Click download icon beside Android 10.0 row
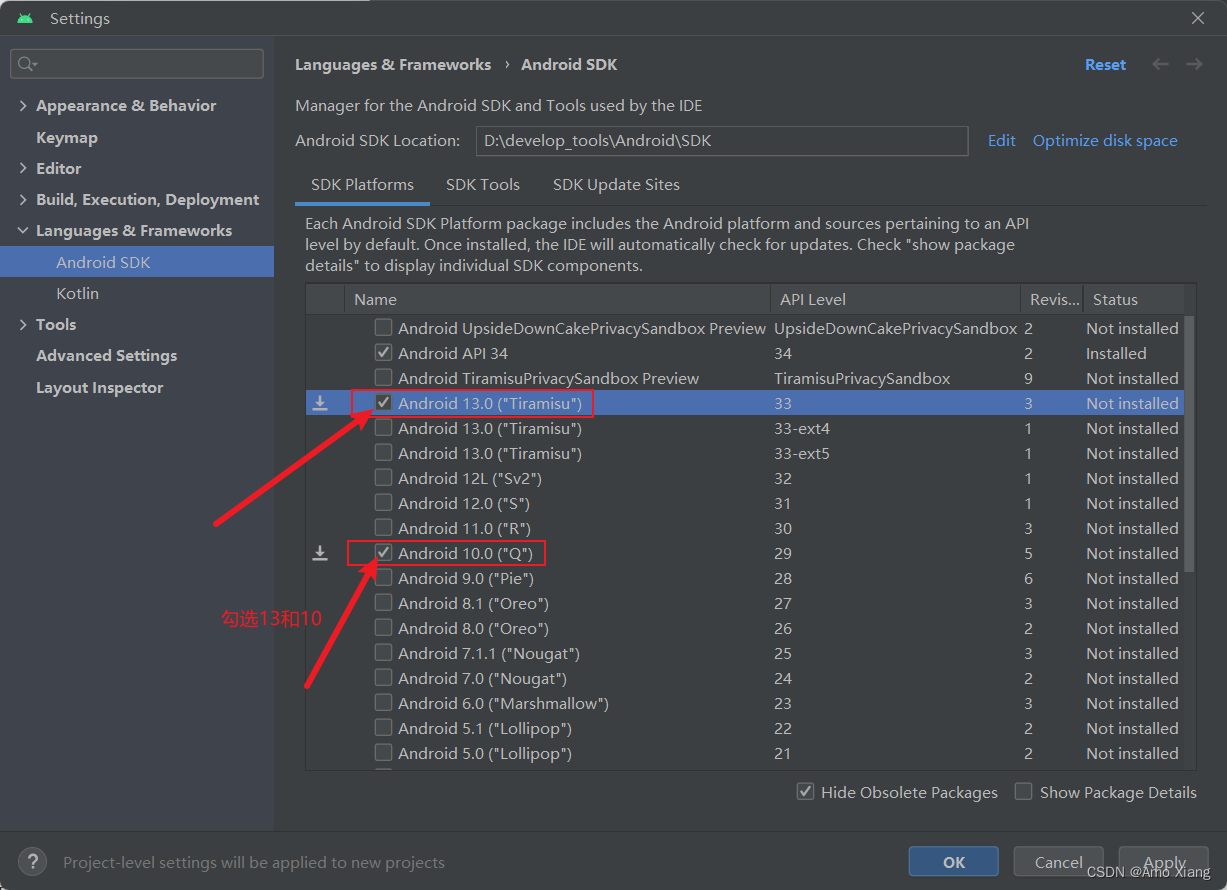1227x890 pixels. pyautogui.click(x=320, y=553)
